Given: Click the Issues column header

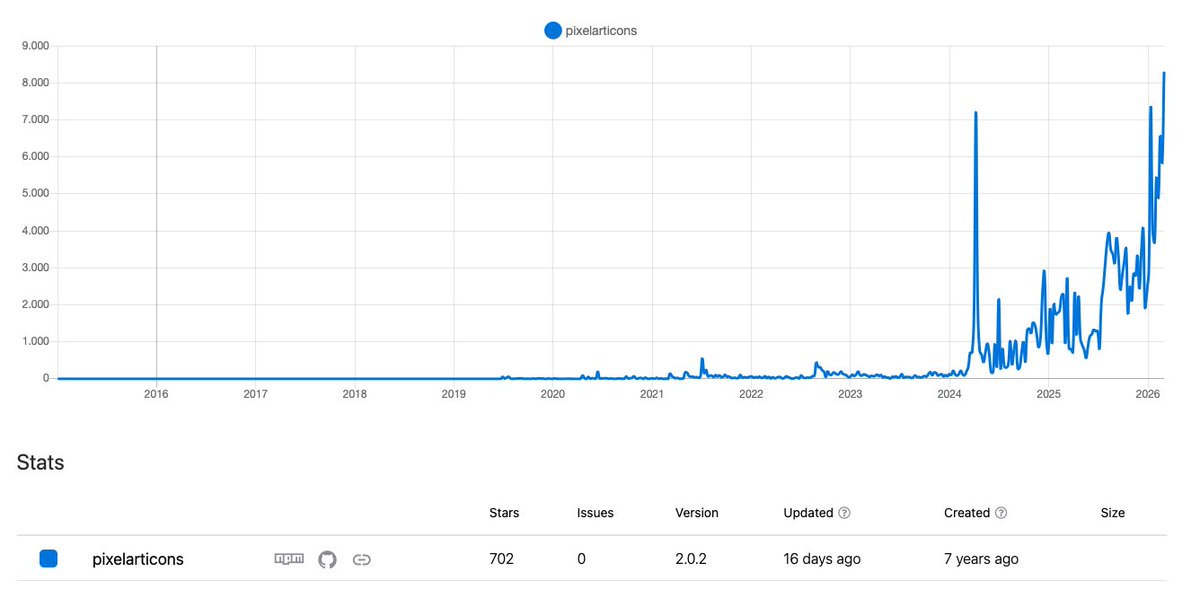Looking at the screenshot, I should coord(595,513).
